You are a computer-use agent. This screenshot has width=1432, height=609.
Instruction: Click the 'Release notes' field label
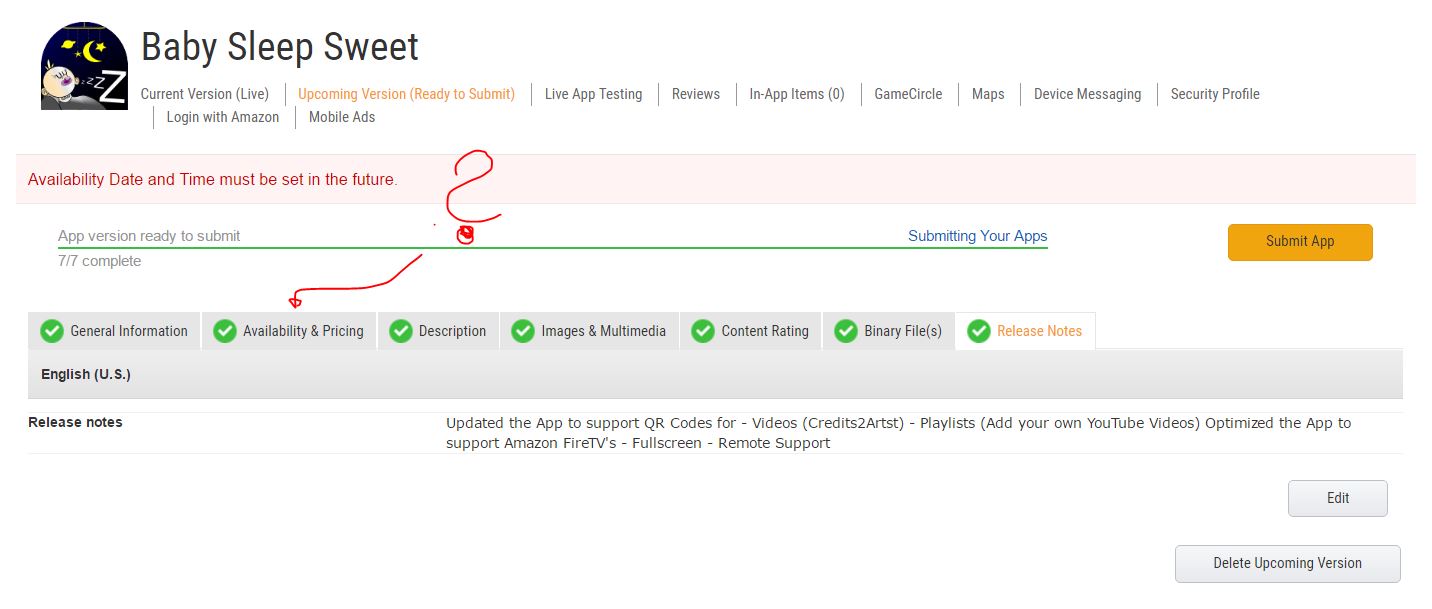(75, 422)
